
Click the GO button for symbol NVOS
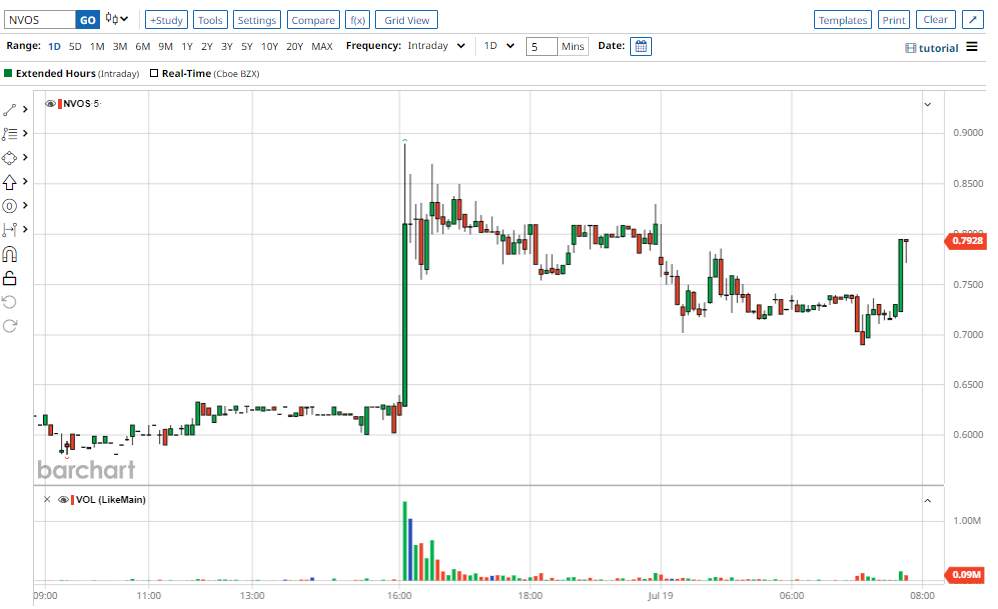[x=87, y=20]
